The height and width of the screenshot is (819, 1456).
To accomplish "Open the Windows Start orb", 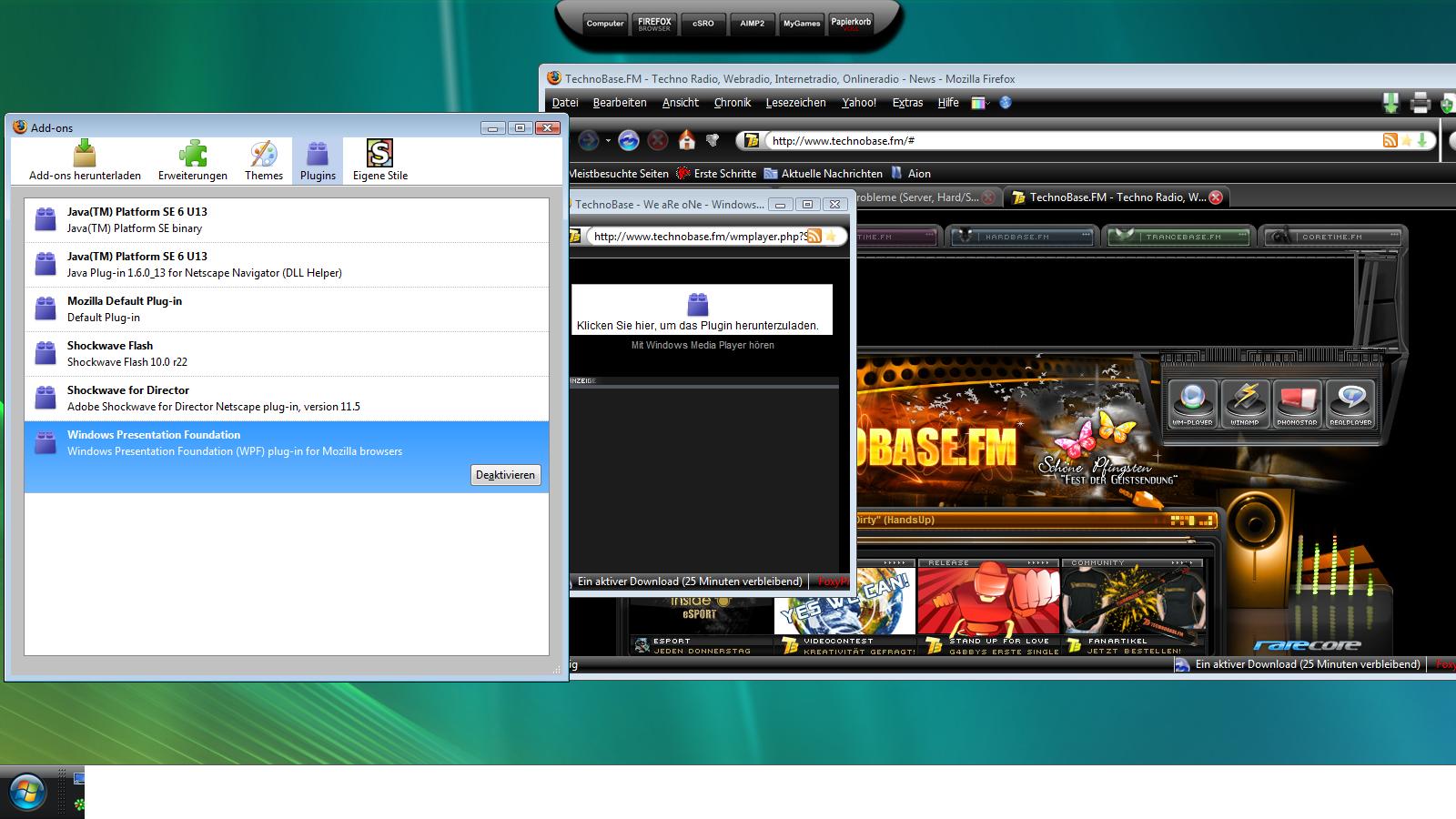I will coord(26,793).
